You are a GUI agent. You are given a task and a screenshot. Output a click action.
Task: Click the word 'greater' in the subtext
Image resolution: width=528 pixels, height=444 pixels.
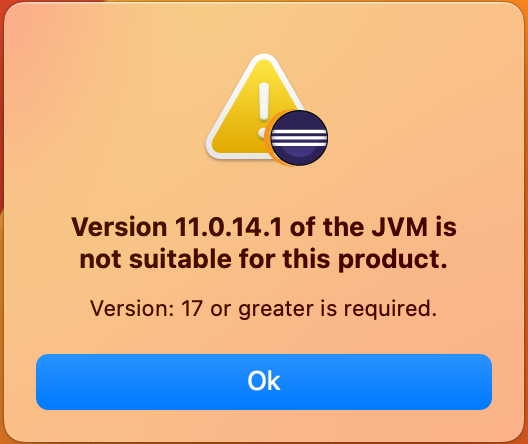click(x=276, y=309)
